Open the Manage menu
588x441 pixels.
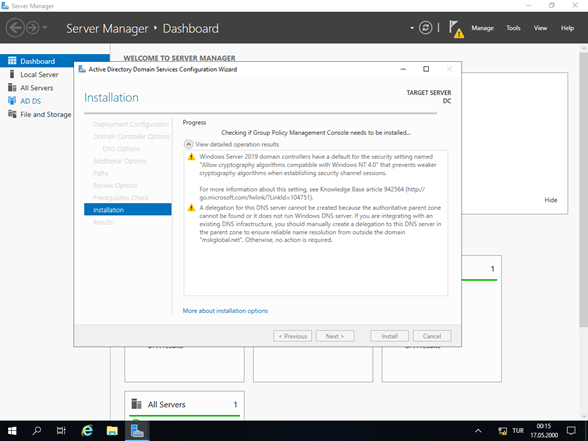482,28
